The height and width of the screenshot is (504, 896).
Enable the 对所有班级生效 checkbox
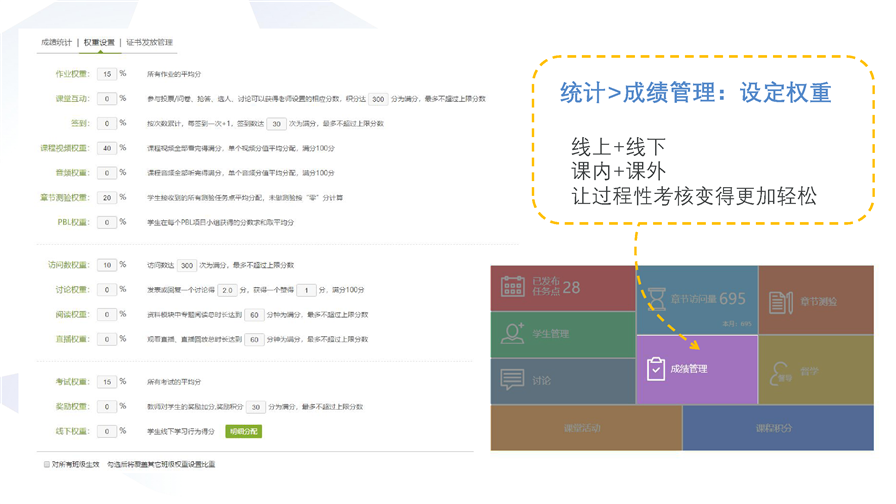[x=47, y=464]
